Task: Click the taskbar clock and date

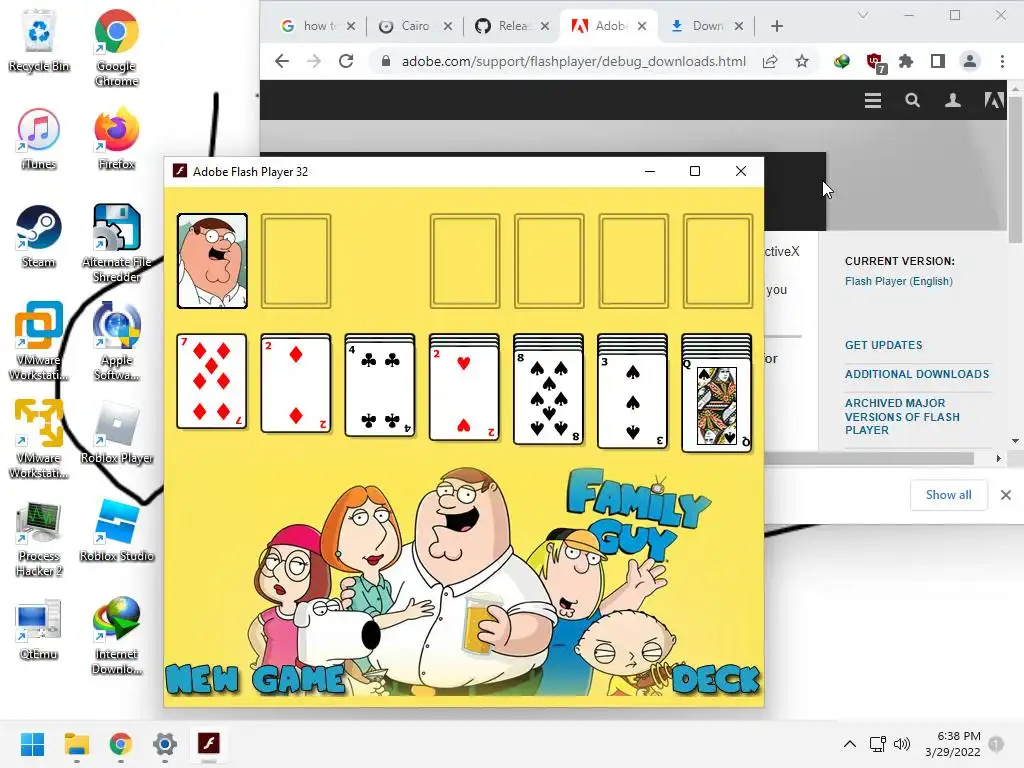Action: (x=952, y=744)
